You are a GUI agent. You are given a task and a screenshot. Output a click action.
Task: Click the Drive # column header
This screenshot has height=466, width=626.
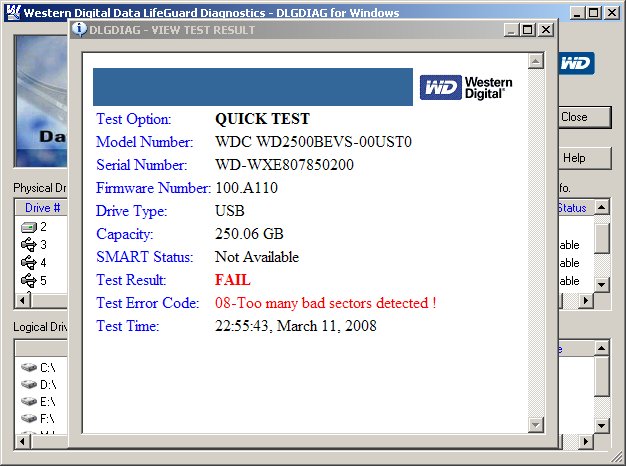click(x=42, y=208)
